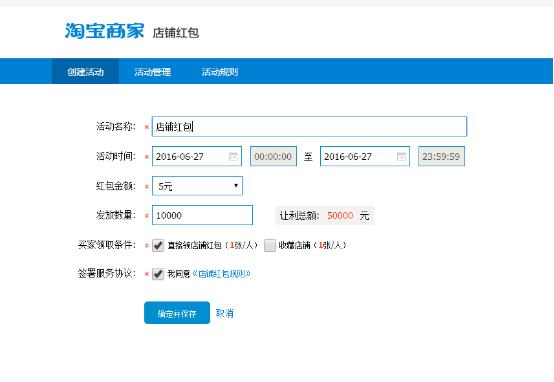Viewport: 554px width, 382px height.
Task: Click the end time field 23:59:59
Action: (x=441, y=156)
